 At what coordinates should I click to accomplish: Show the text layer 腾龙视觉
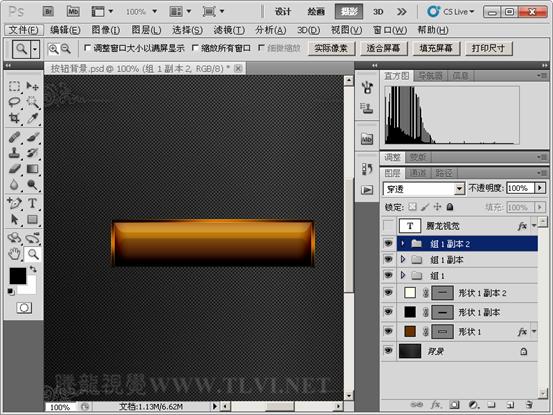[x=388, y=226]
